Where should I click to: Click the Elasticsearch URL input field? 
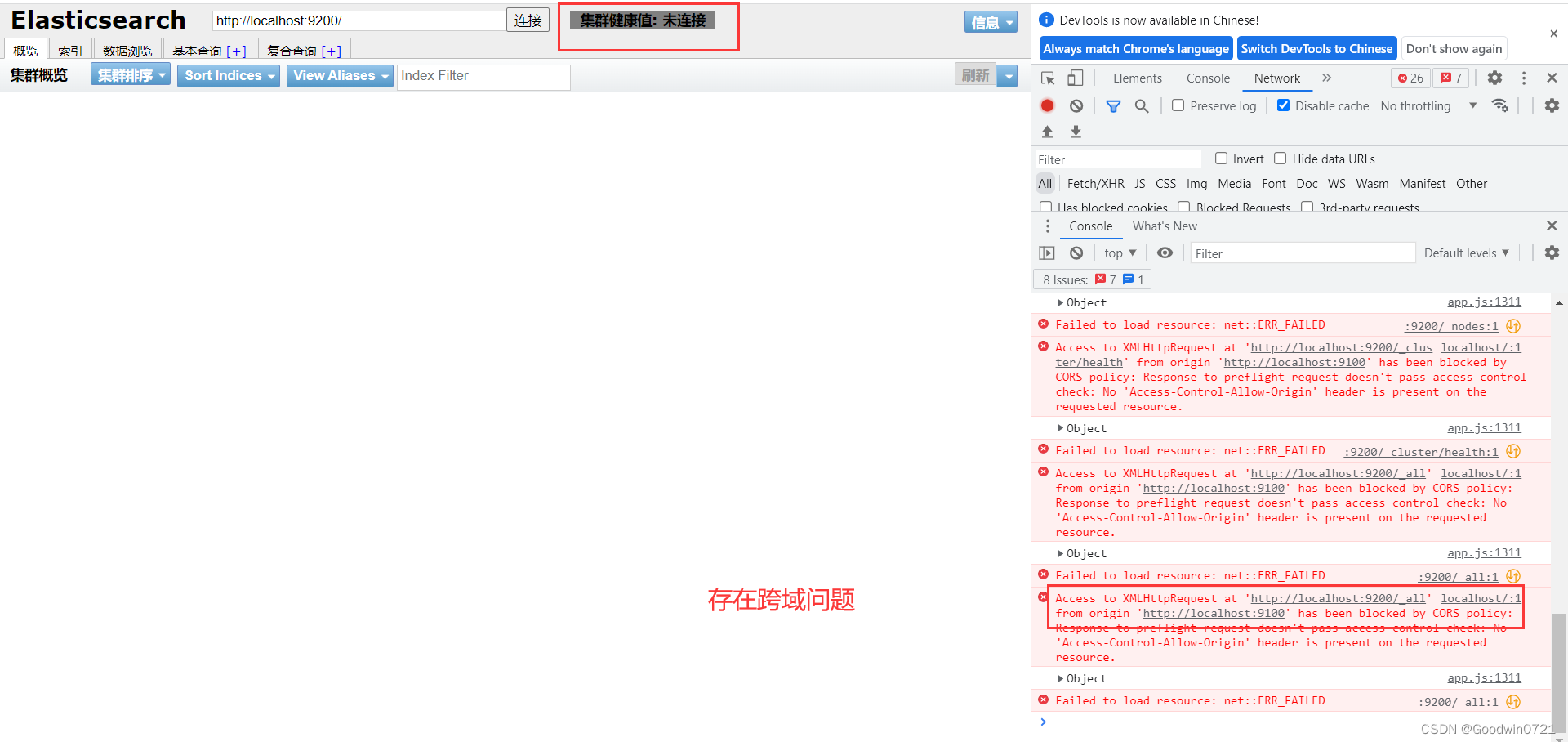pos(359,20)
